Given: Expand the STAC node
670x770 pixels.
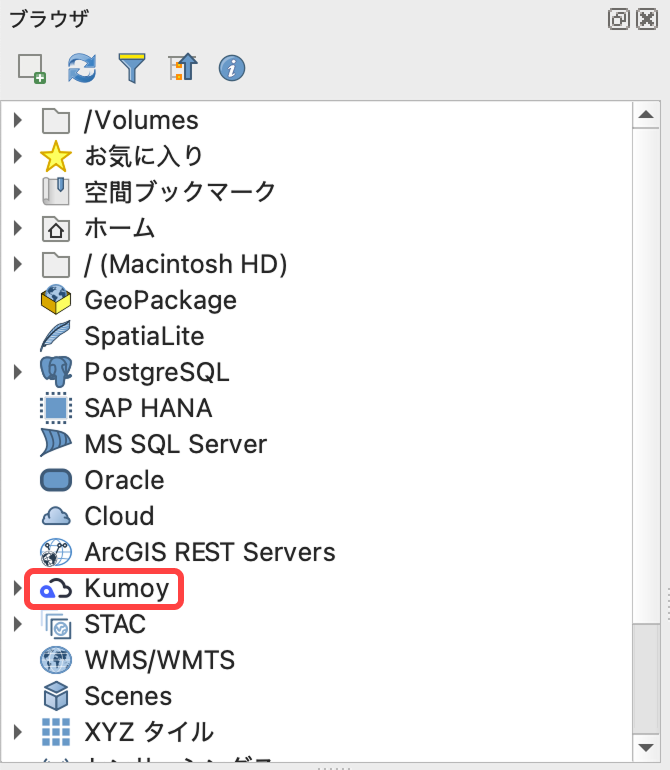Looking at the screenshot, I should click(18, 625).
